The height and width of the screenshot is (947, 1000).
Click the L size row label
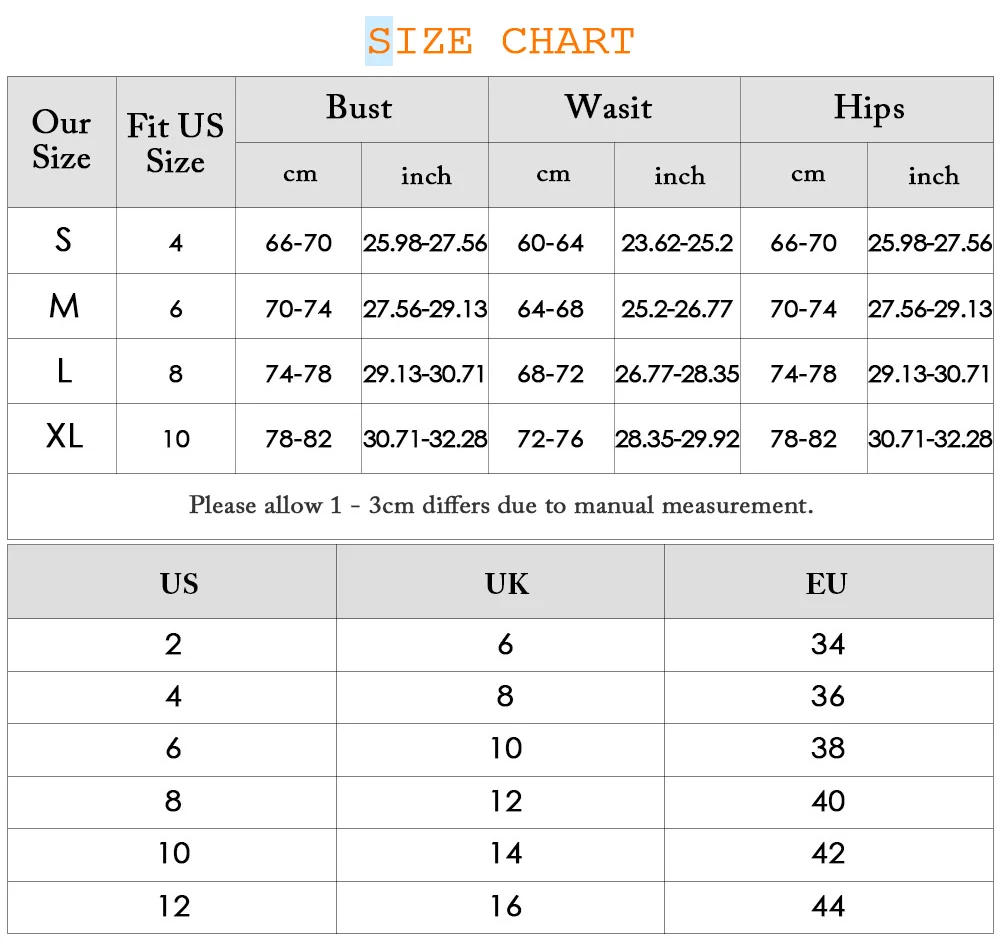click(63, 372)
